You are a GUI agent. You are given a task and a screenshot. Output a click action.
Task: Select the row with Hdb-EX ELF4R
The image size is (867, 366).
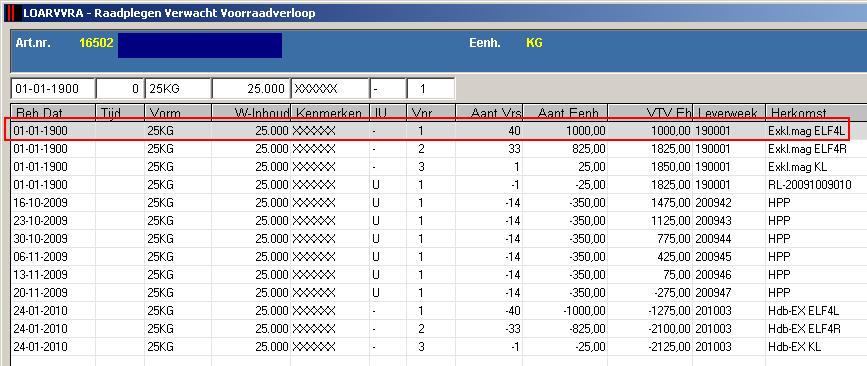(x=439, y=329)
